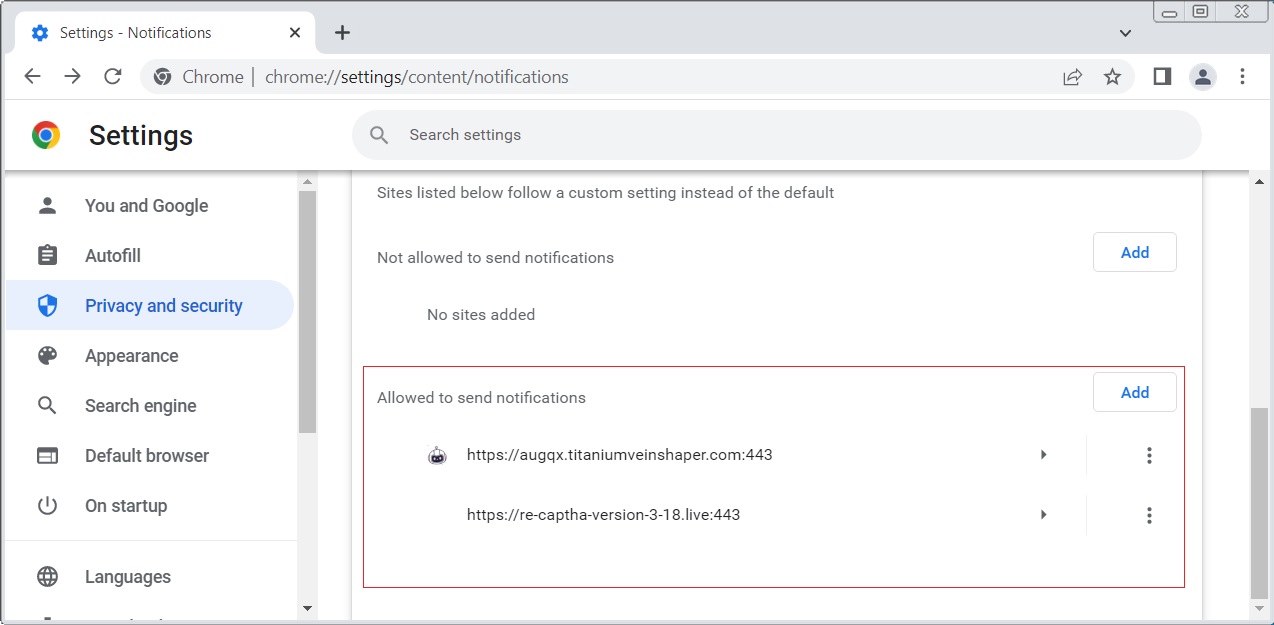Click the Appearance palette icon
Screen dimensions: 1274x625
point(47,355)
